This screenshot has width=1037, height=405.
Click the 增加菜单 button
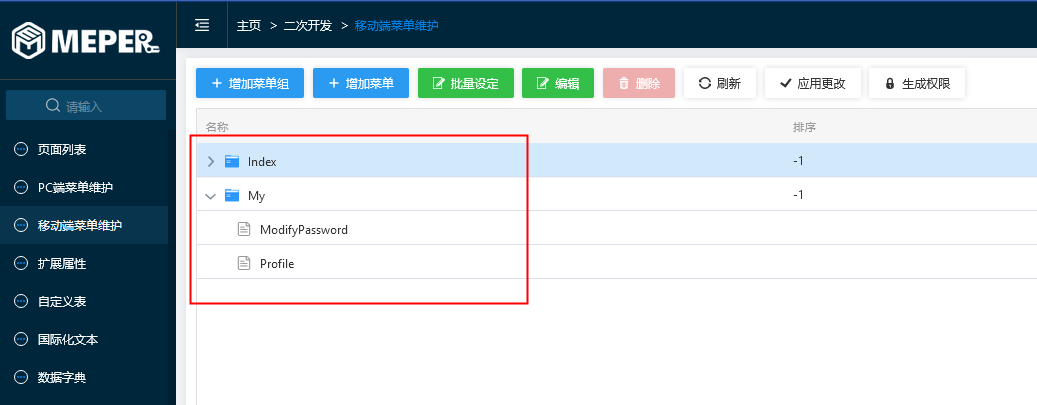click(361, 83)
